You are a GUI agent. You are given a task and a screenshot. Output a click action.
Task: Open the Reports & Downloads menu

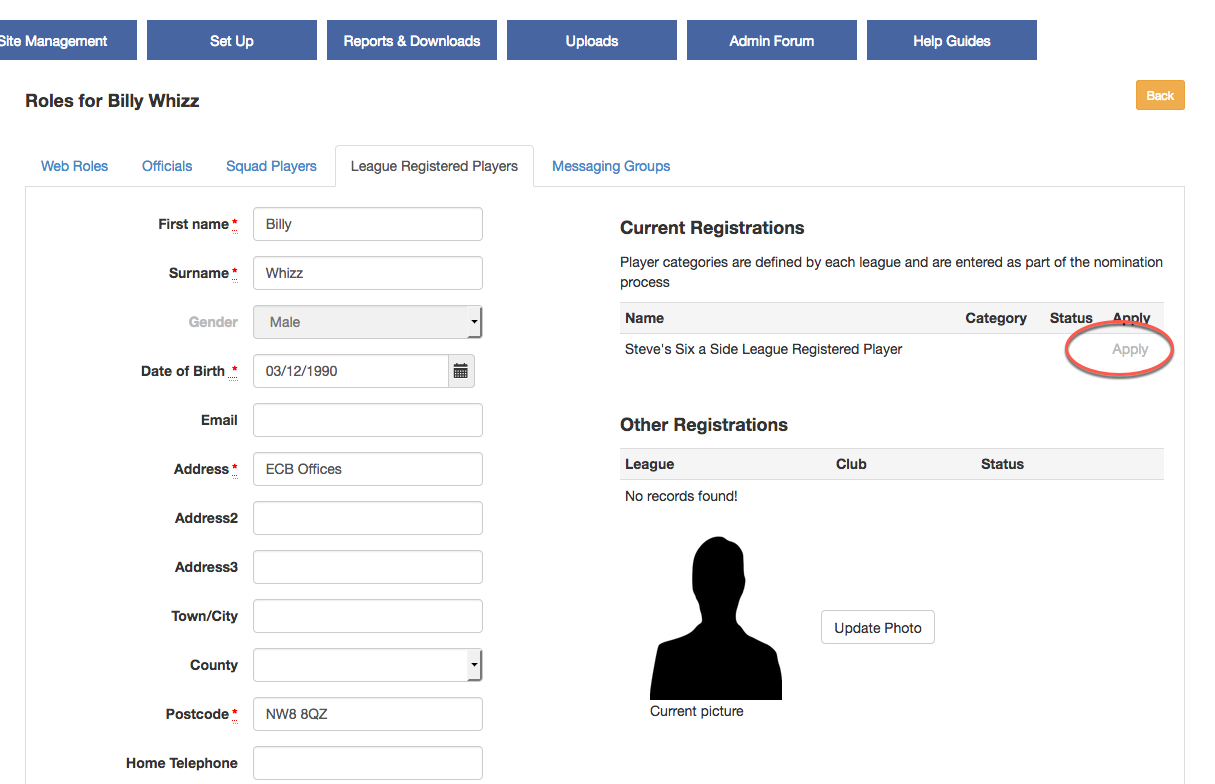412,41
